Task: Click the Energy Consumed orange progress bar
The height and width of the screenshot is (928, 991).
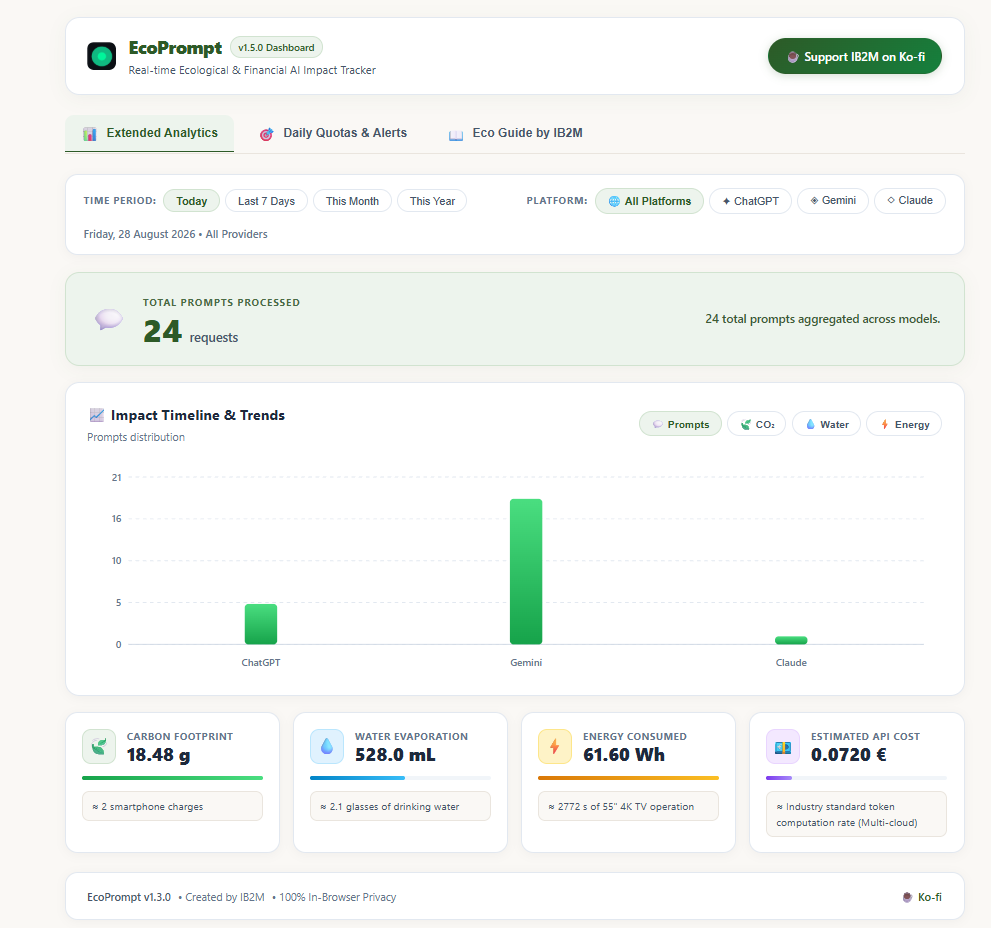Action: pyautogui.click(x=628, y=778)
